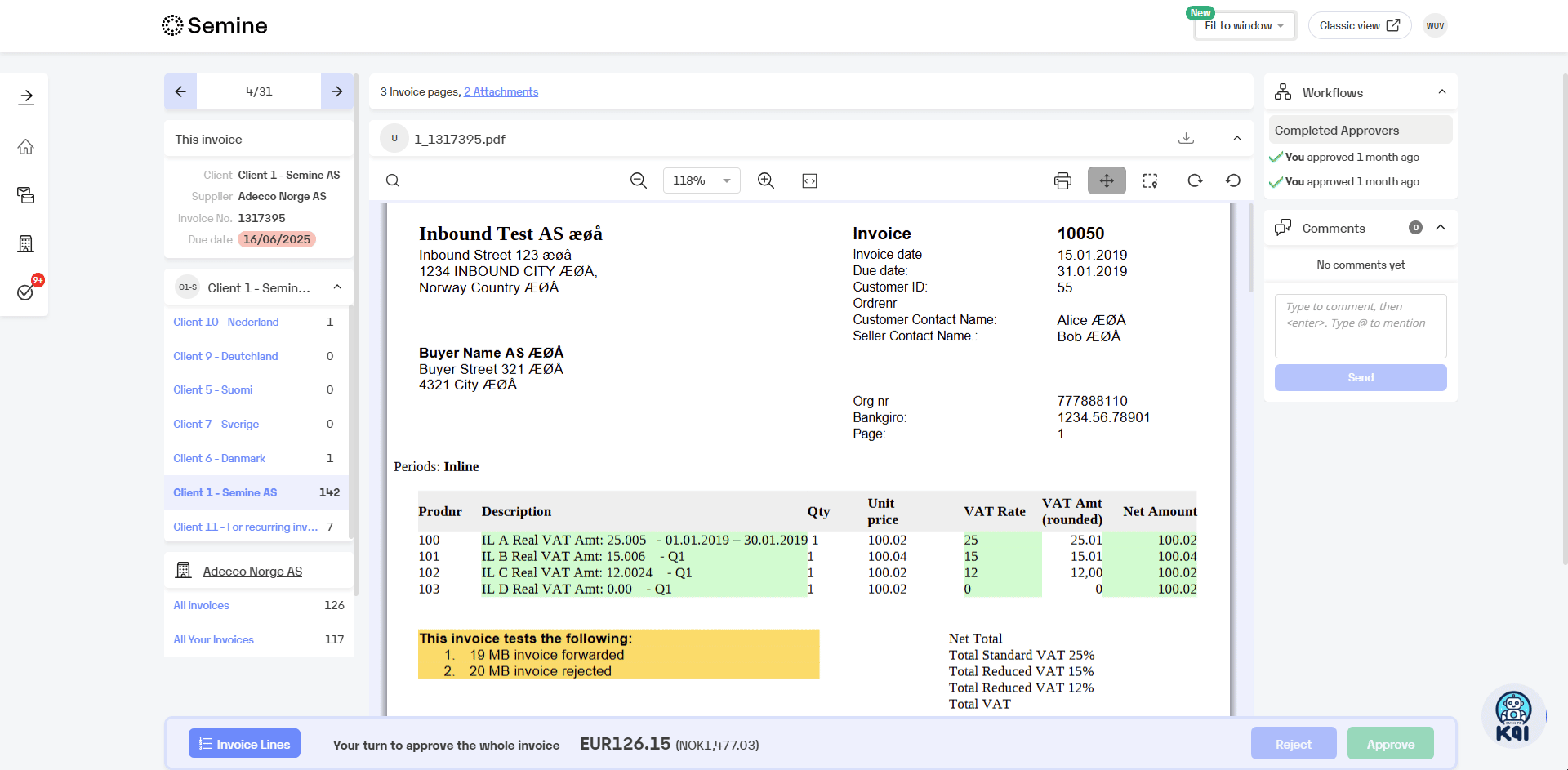Click the client list scrollbar
This screenshot has height=770, width=1568.
[x=351, y=421]
